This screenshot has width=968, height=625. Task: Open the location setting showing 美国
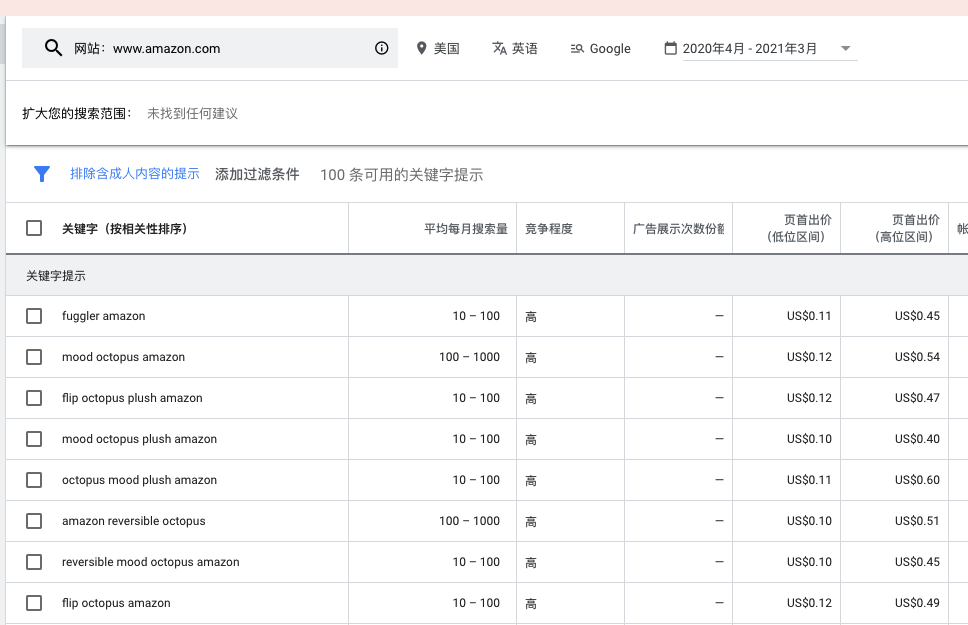(x=438, y=47)
